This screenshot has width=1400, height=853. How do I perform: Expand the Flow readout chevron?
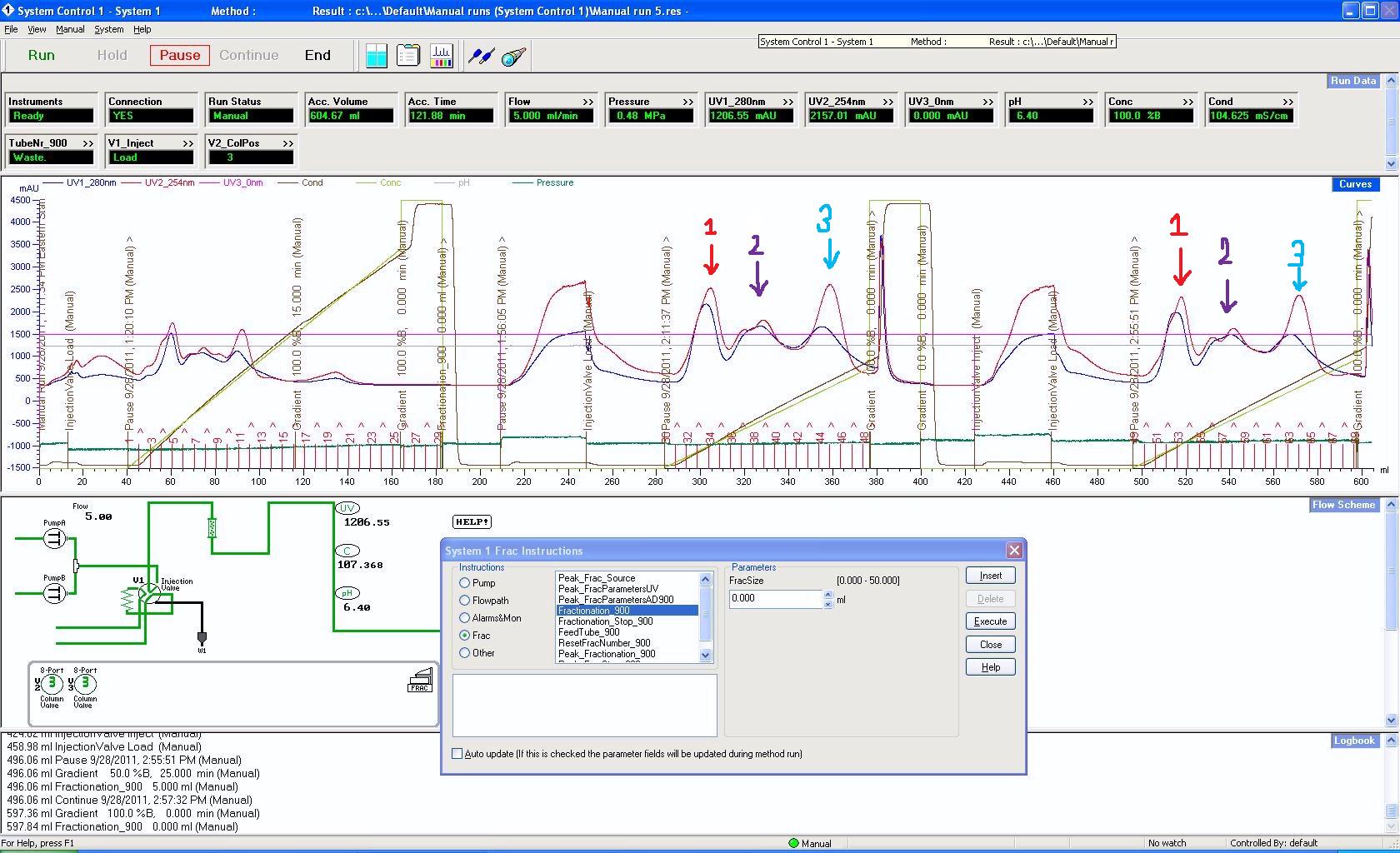click(587, 102)
